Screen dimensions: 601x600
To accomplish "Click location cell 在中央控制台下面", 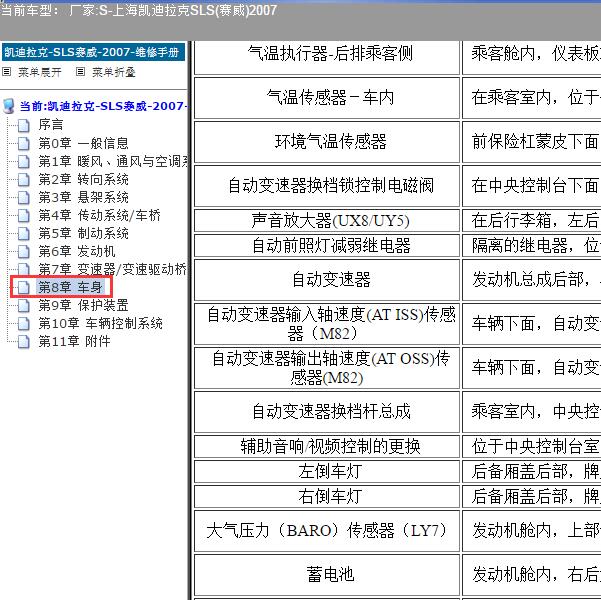I will [x=532, y=186].
